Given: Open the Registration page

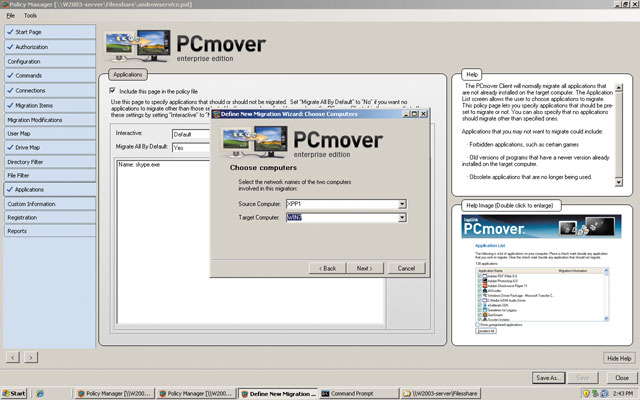Looking at the screenshot, I should click(x=50, y=218).
